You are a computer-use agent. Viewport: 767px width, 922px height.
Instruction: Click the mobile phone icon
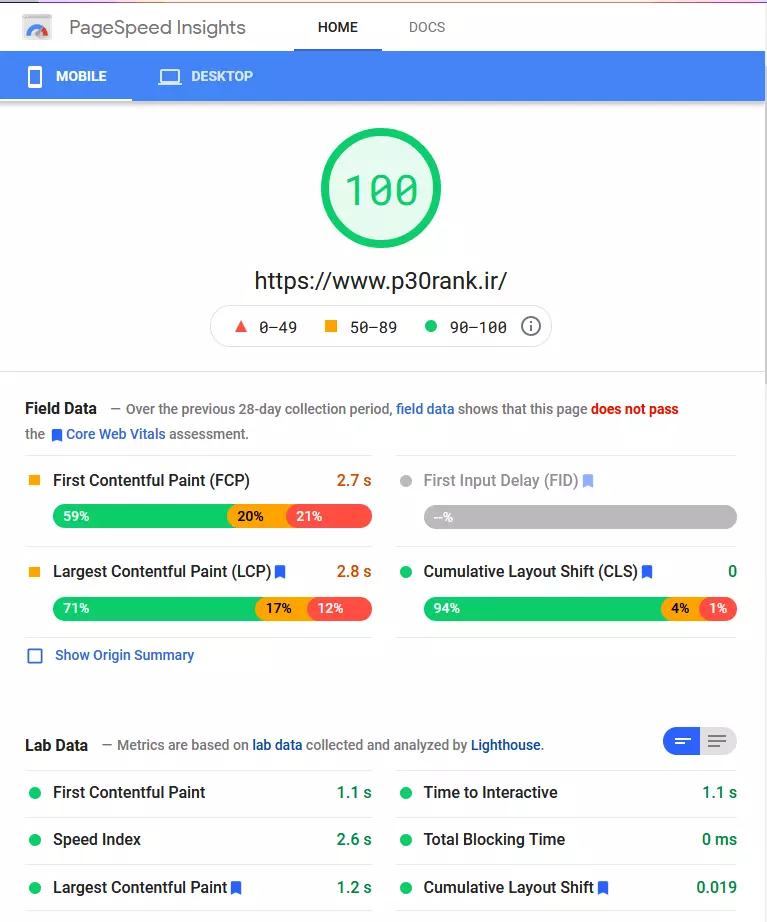coord(35,76)
